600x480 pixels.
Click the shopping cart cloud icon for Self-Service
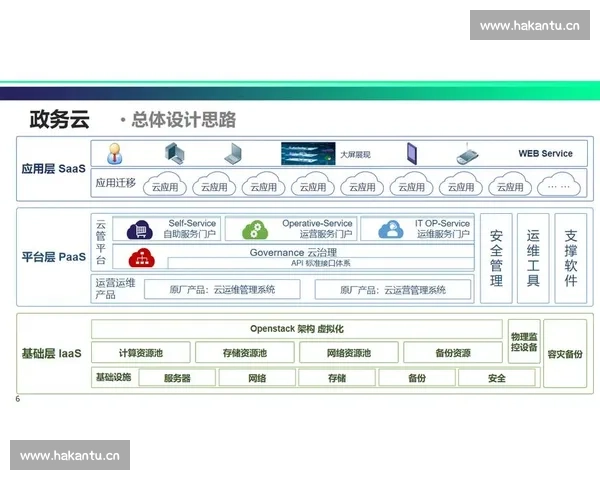point(140,230)
